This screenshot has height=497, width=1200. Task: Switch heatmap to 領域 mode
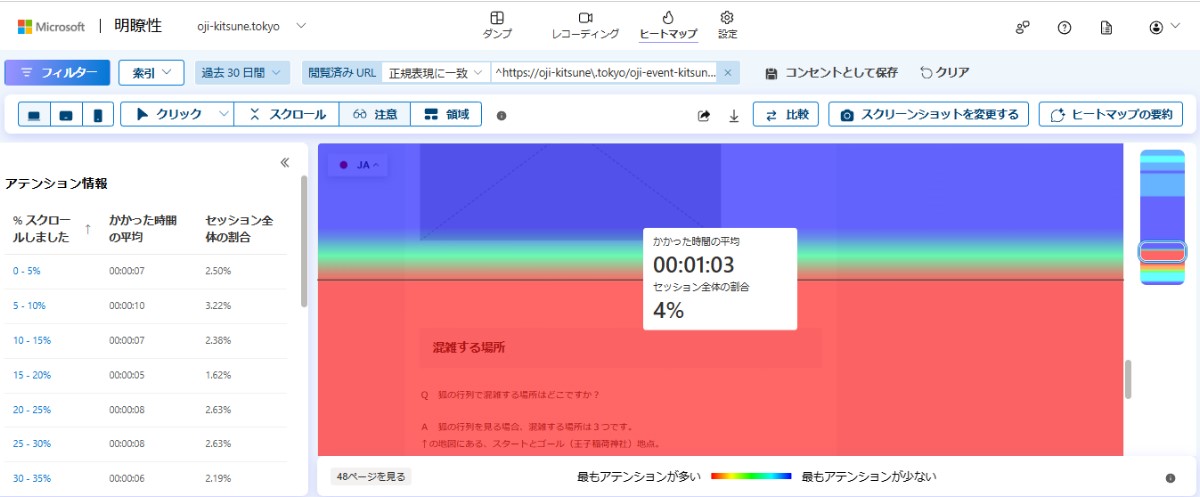point(446,114)
